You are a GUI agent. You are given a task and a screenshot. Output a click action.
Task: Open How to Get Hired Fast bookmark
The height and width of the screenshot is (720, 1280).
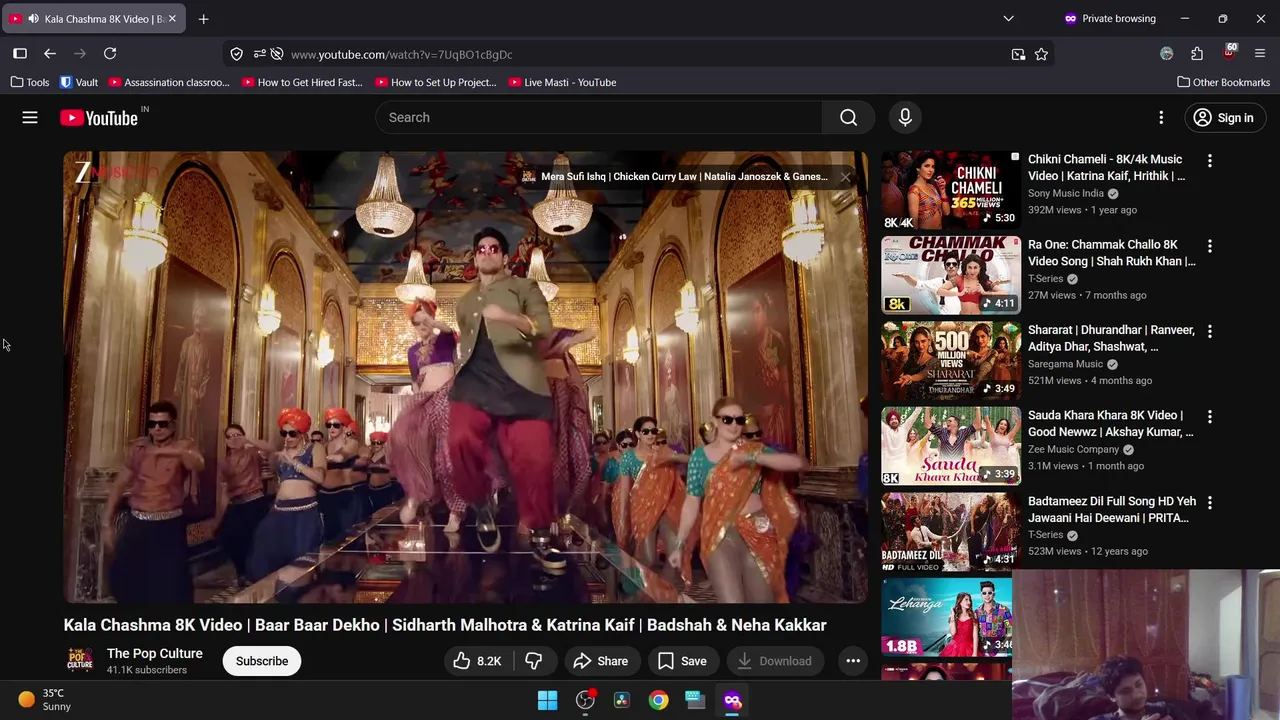pos(302,83)
